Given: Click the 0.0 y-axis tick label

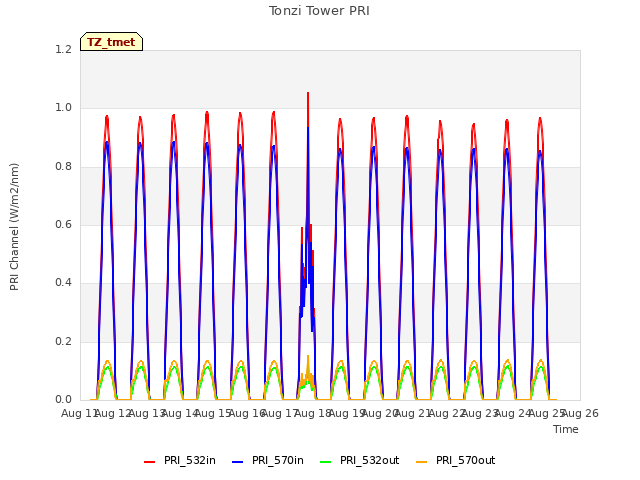Looking at the screenshot, I should pos(63,399).
